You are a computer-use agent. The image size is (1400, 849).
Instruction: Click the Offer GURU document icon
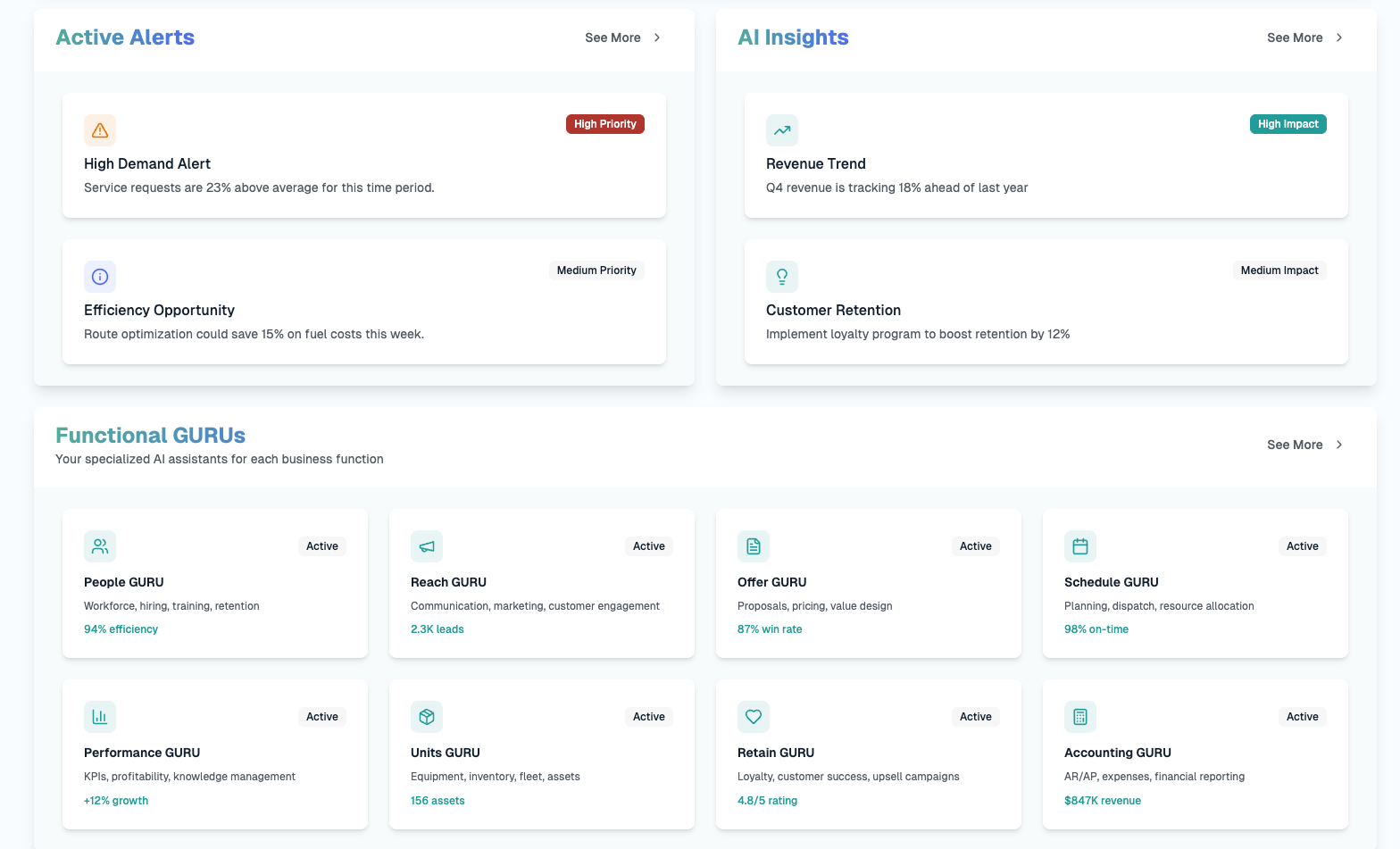(754, 546)
